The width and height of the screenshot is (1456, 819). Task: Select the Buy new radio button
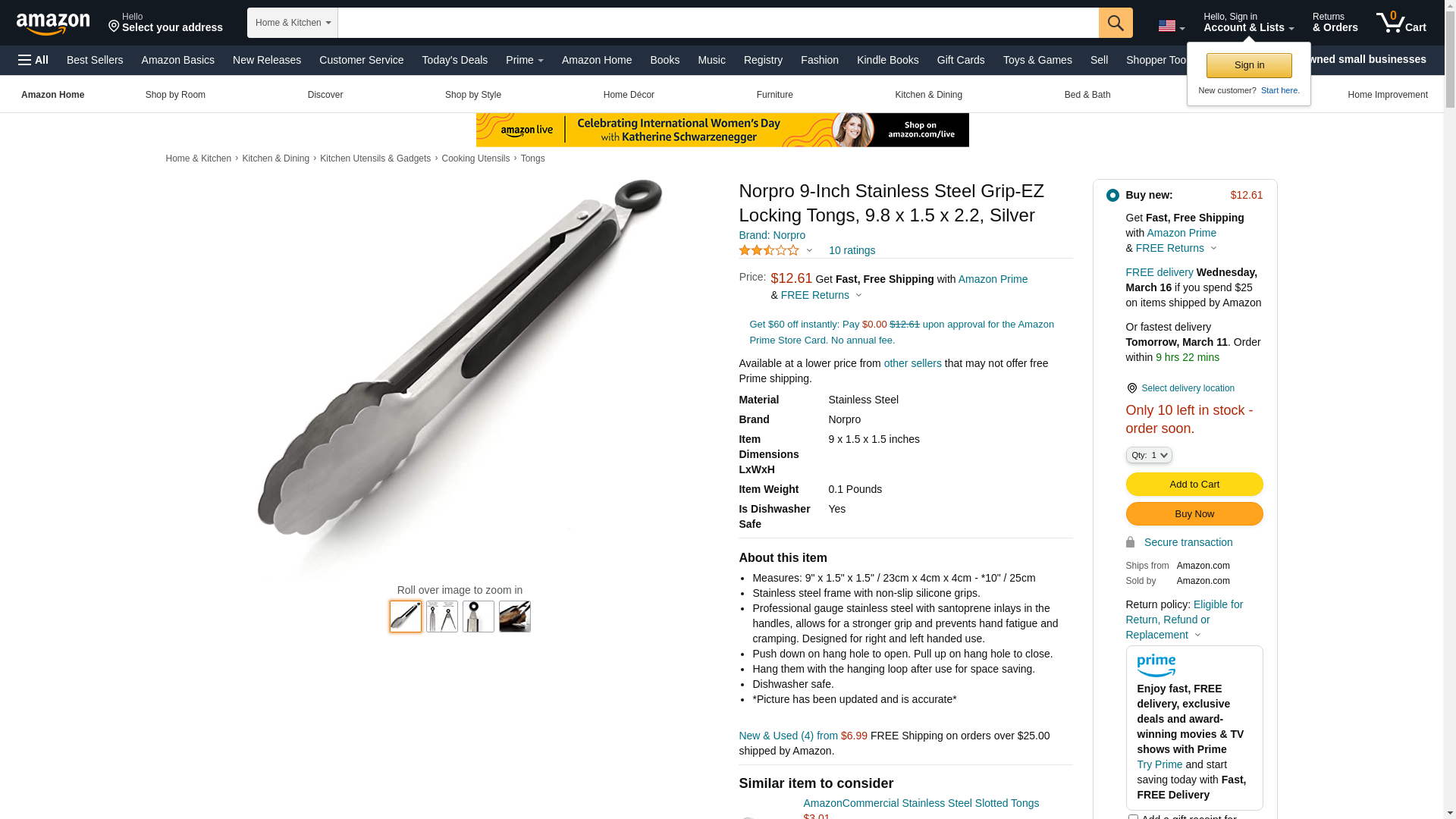pyautogui.click(x=1112, y=196)
